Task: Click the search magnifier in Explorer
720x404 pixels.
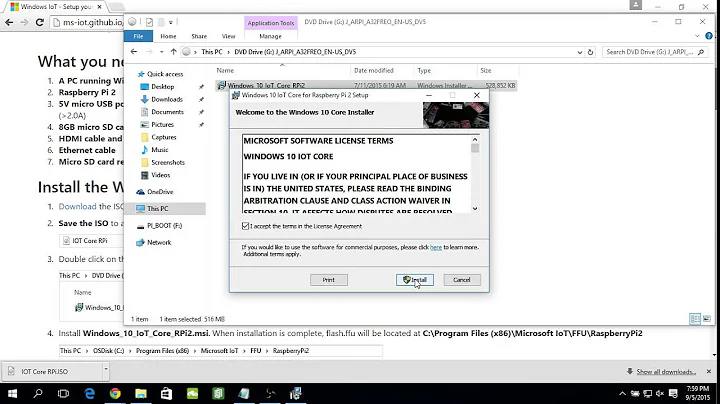Action: (x=701, y=52)
